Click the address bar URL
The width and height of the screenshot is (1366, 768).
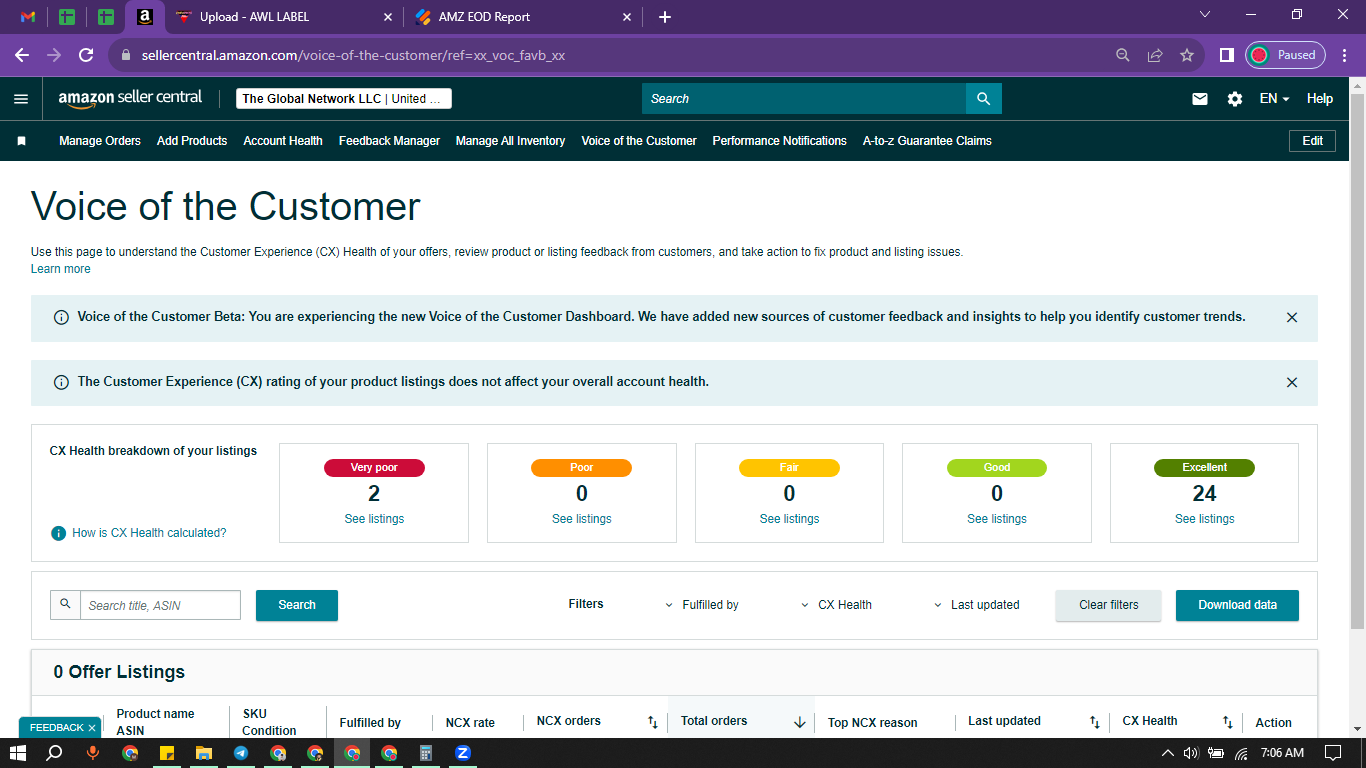351,56
